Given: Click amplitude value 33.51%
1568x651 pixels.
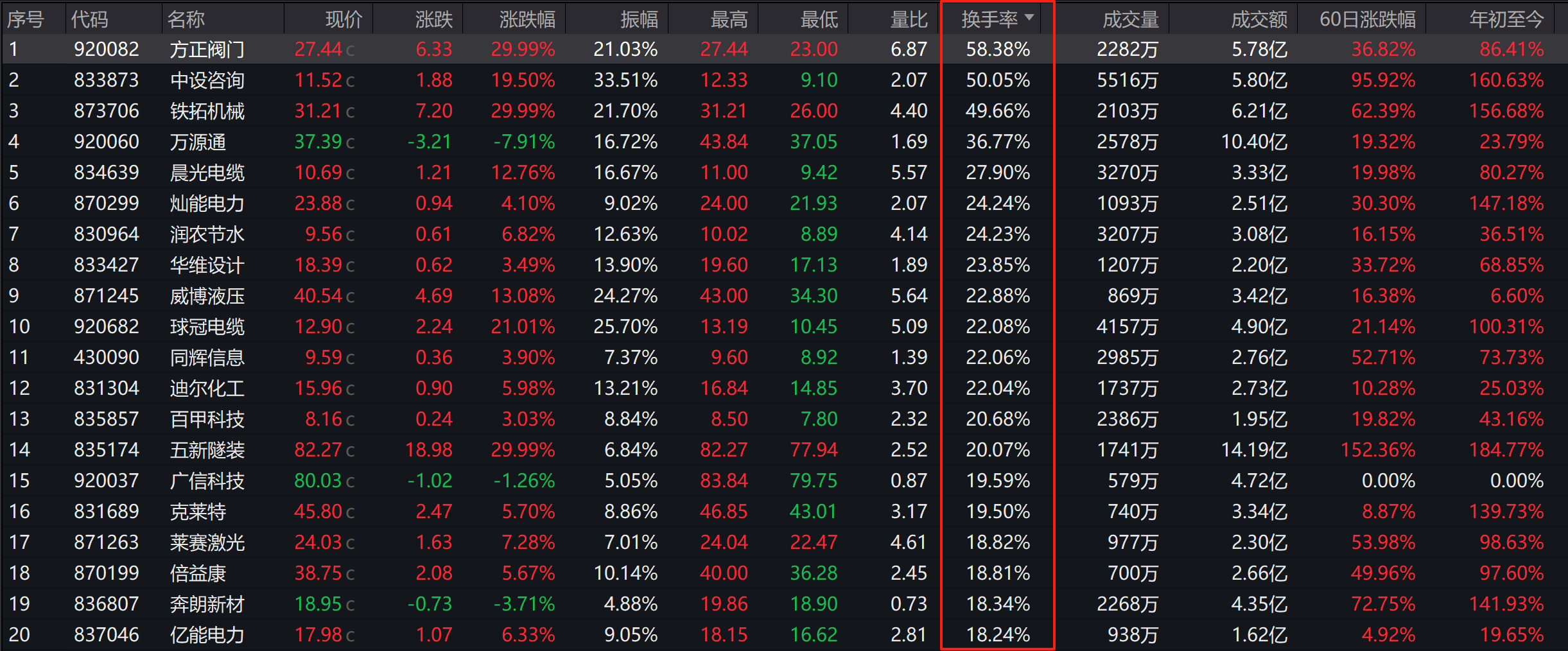Looking at the screenshot, I should 625,80.
